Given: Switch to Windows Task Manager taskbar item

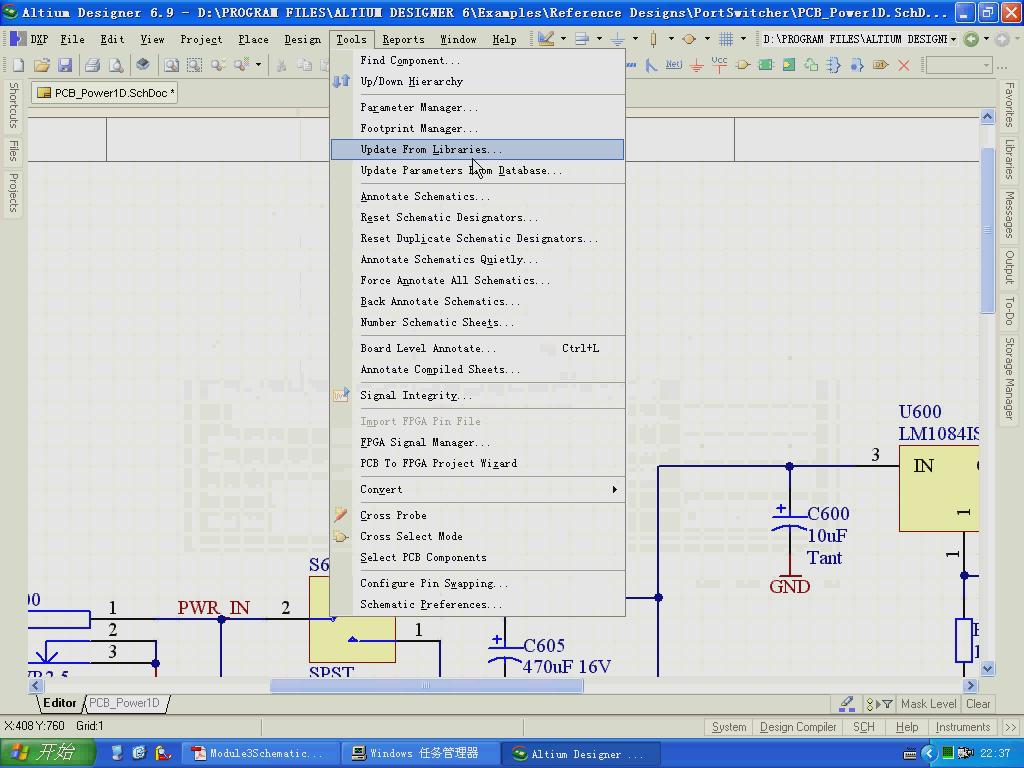Looking at the screenshot, I should coord(423,754).
